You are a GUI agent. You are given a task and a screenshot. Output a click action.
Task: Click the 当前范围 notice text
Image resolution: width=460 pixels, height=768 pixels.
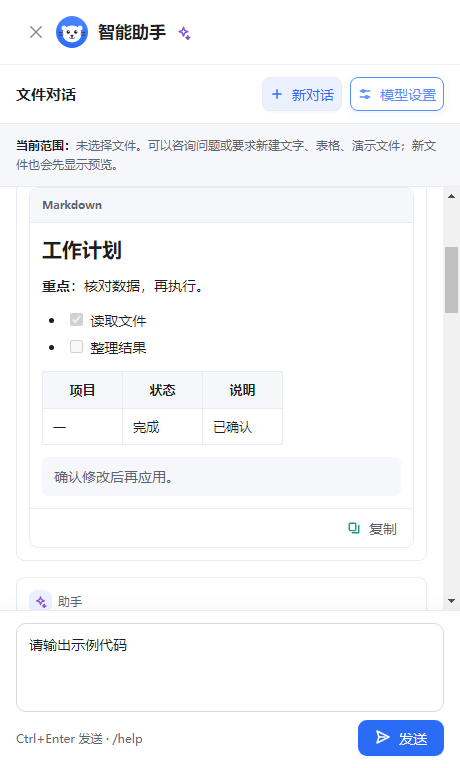226,155
